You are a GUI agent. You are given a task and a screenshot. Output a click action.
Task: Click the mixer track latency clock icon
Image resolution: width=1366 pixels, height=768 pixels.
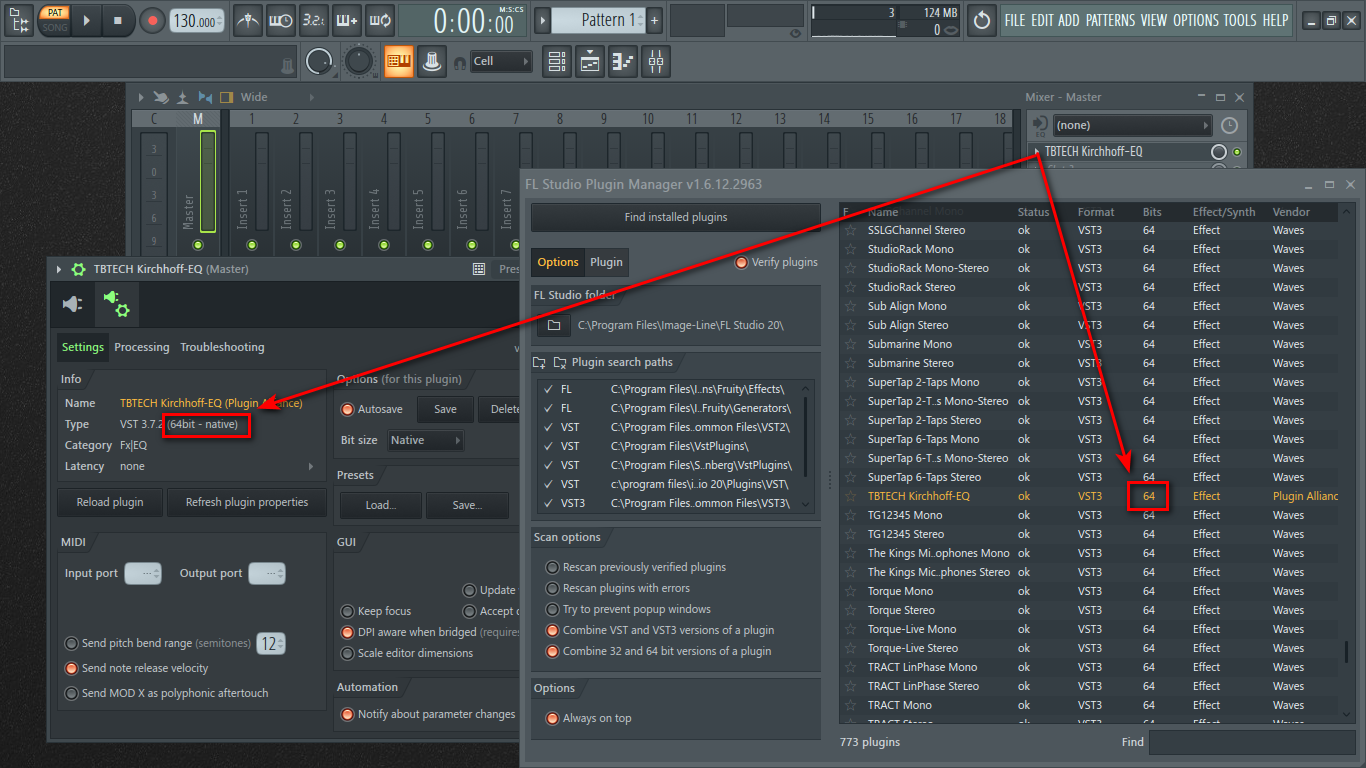[1229, 126]
